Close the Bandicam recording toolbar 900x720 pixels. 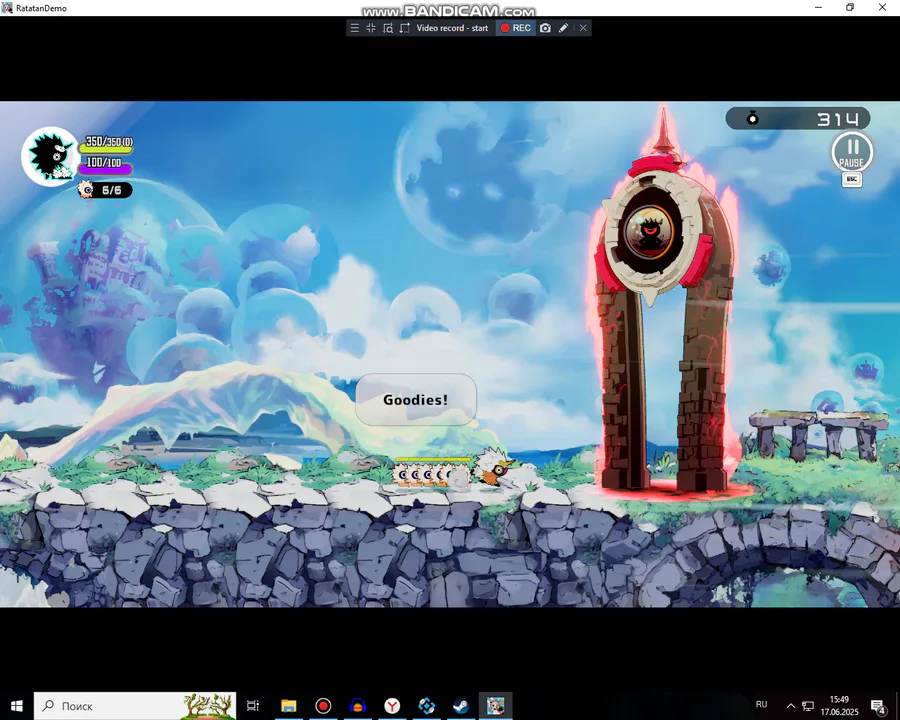583,28
